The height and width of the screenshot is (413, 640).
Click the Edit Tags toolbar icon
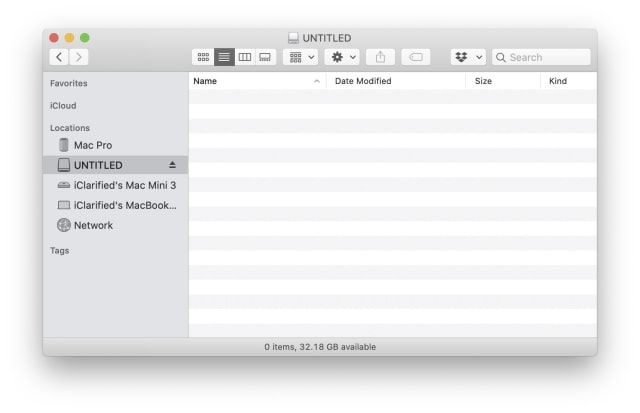416,57
